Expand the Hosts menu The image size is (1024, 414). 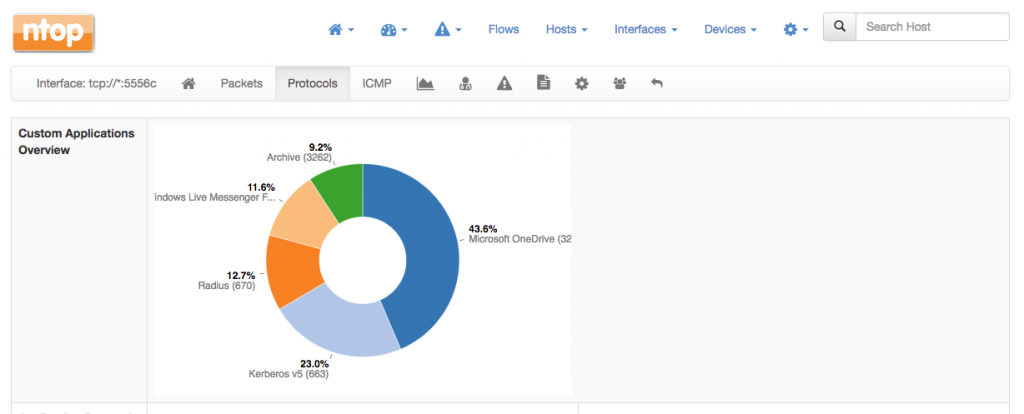click(567, 29)
